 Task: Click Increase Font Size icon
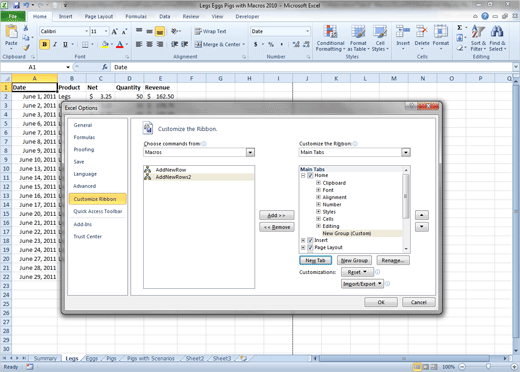point(114,32)
